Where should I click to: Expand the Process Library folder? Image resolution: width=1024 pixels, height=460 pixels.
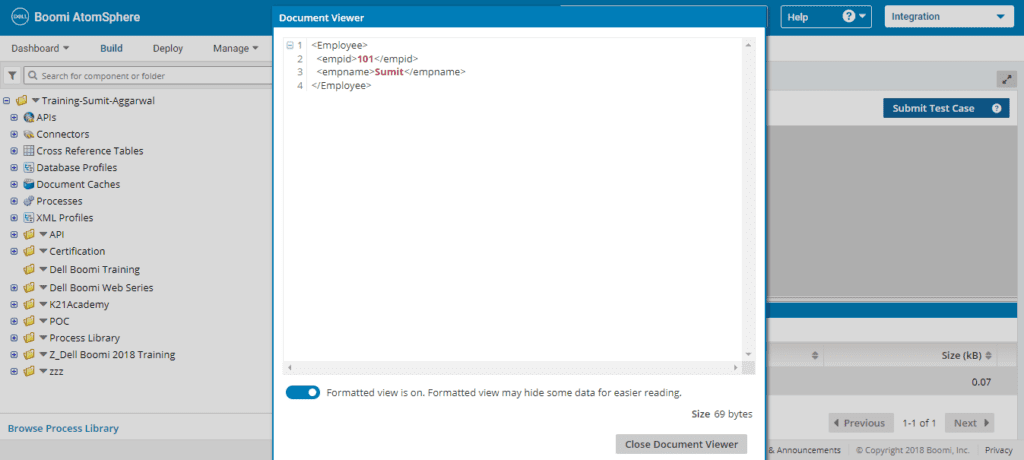pos(14,338)
